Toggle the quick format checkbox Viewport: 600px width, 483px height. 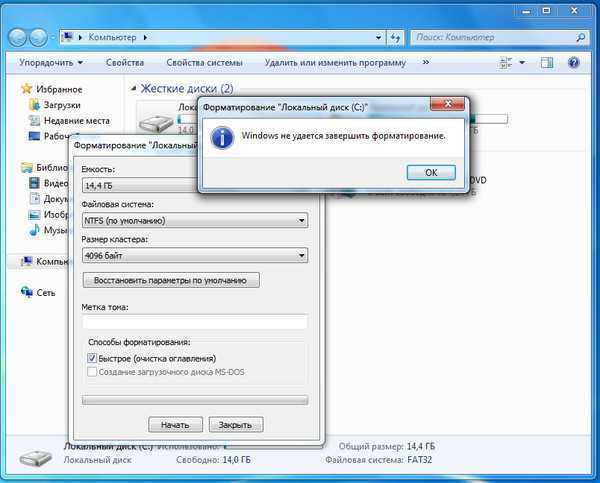tap(92, 358)
